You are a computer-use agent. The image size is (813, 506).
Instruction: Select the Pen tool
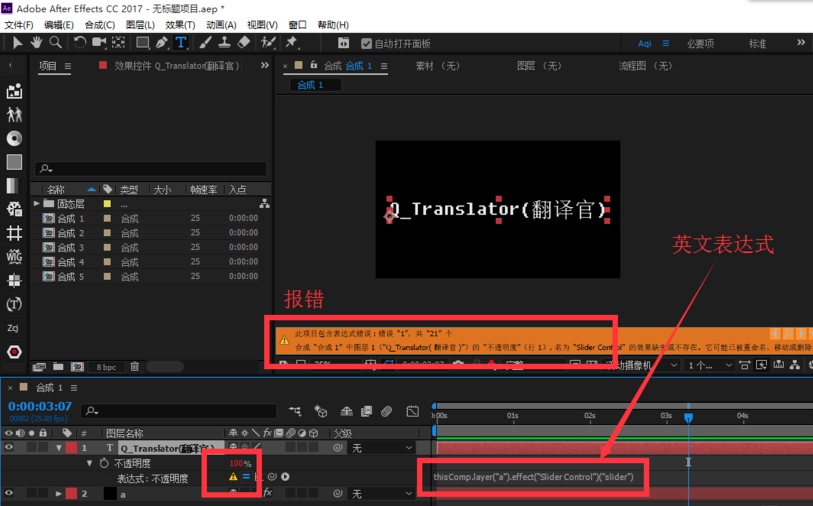(x=162, y=43)
